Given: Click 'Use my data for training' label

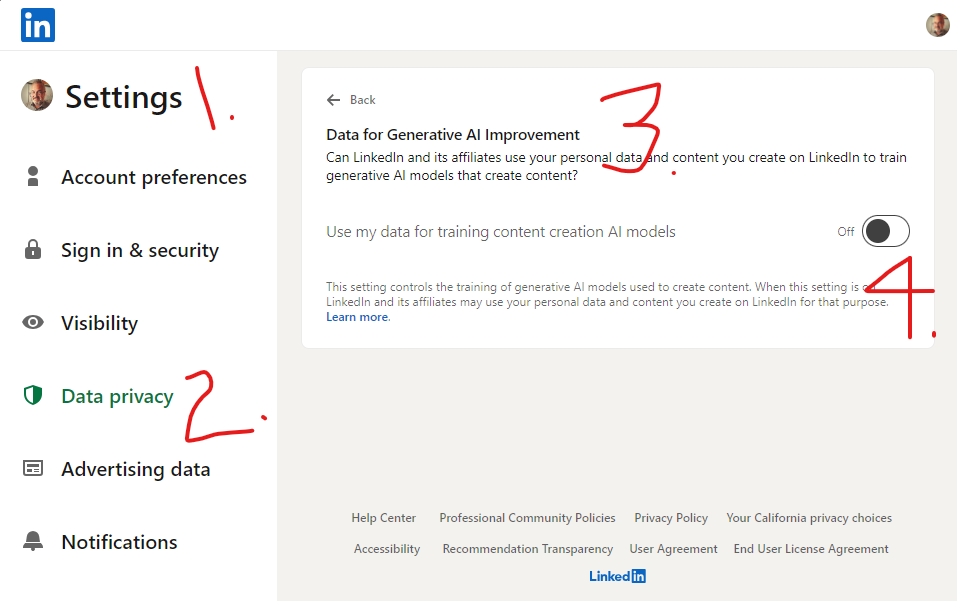Looking at the screenshot, I should 500,232.
